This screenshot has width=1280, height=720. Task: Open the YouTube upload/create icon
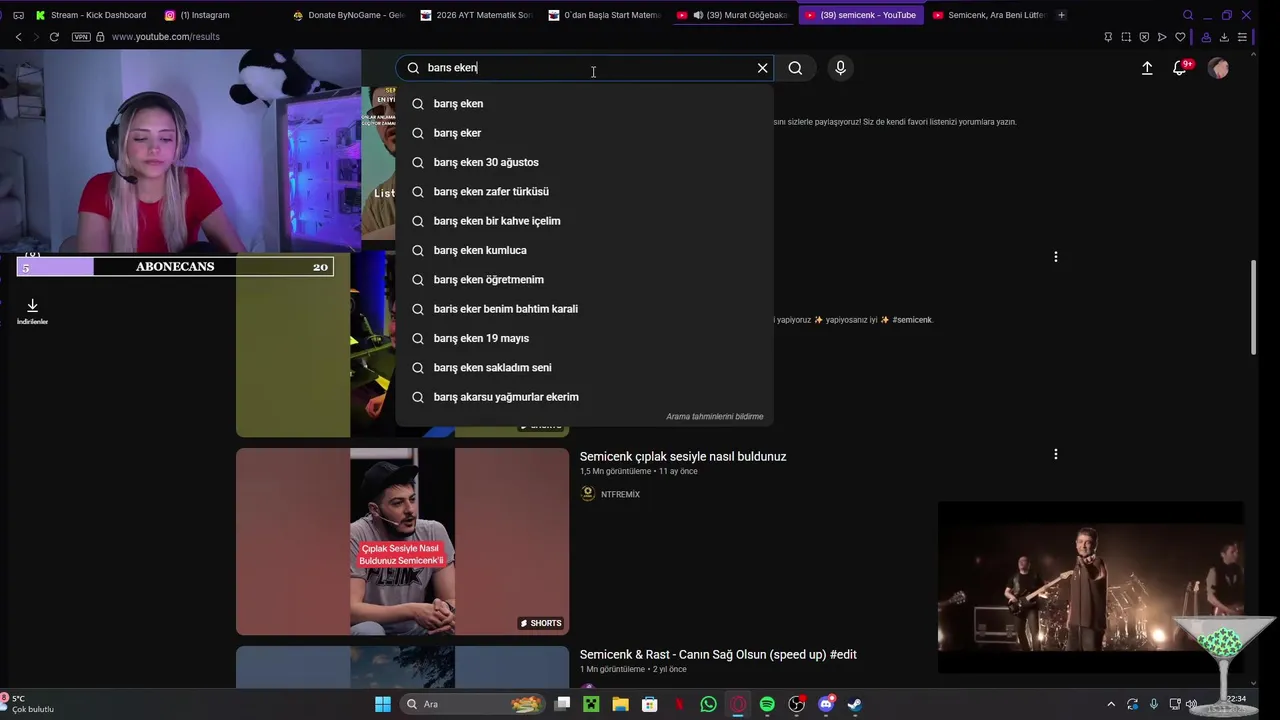tap(1147, 68)
